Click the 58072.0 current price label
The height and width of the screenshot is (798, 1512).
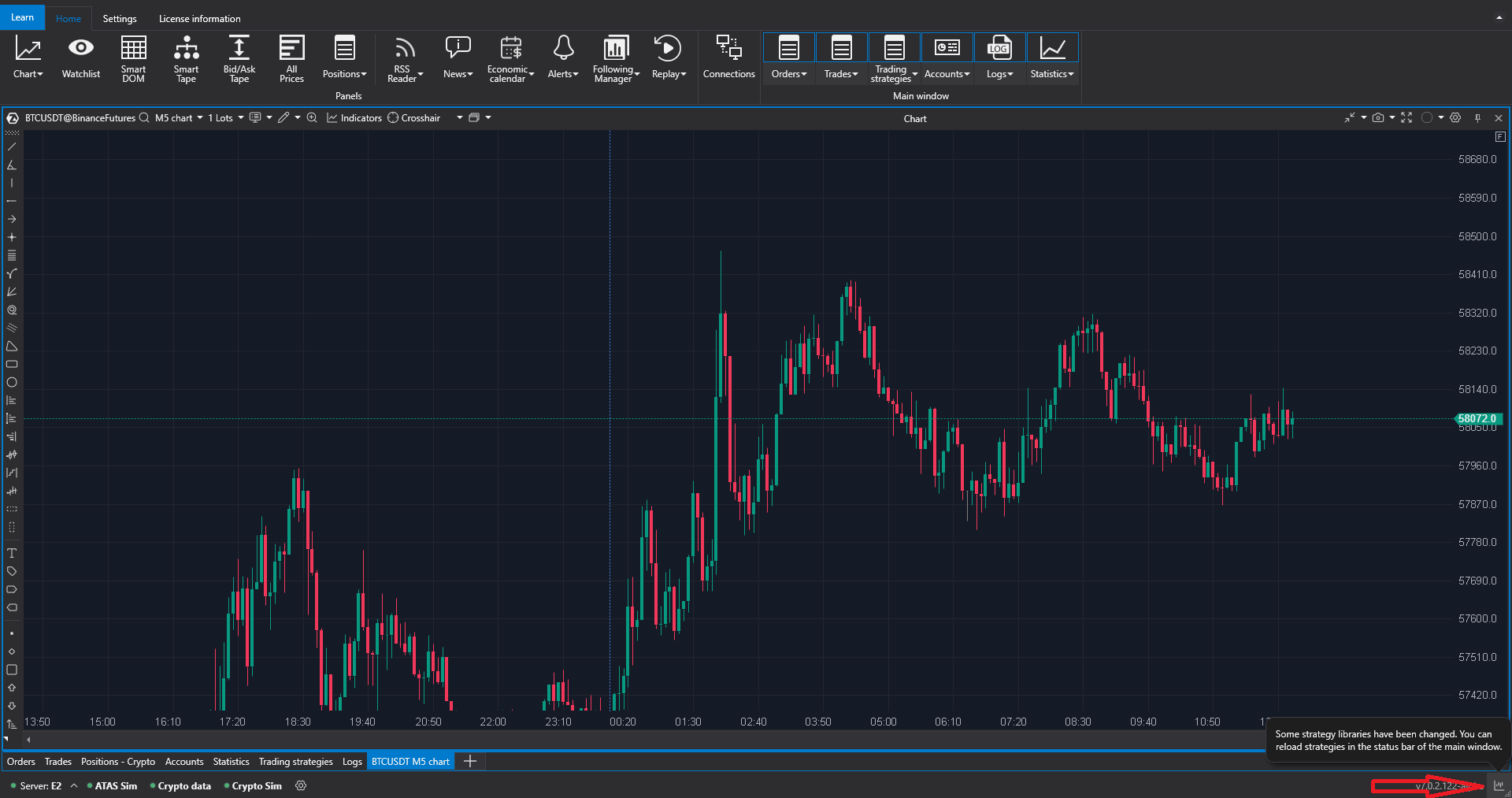click(1477, 419)
